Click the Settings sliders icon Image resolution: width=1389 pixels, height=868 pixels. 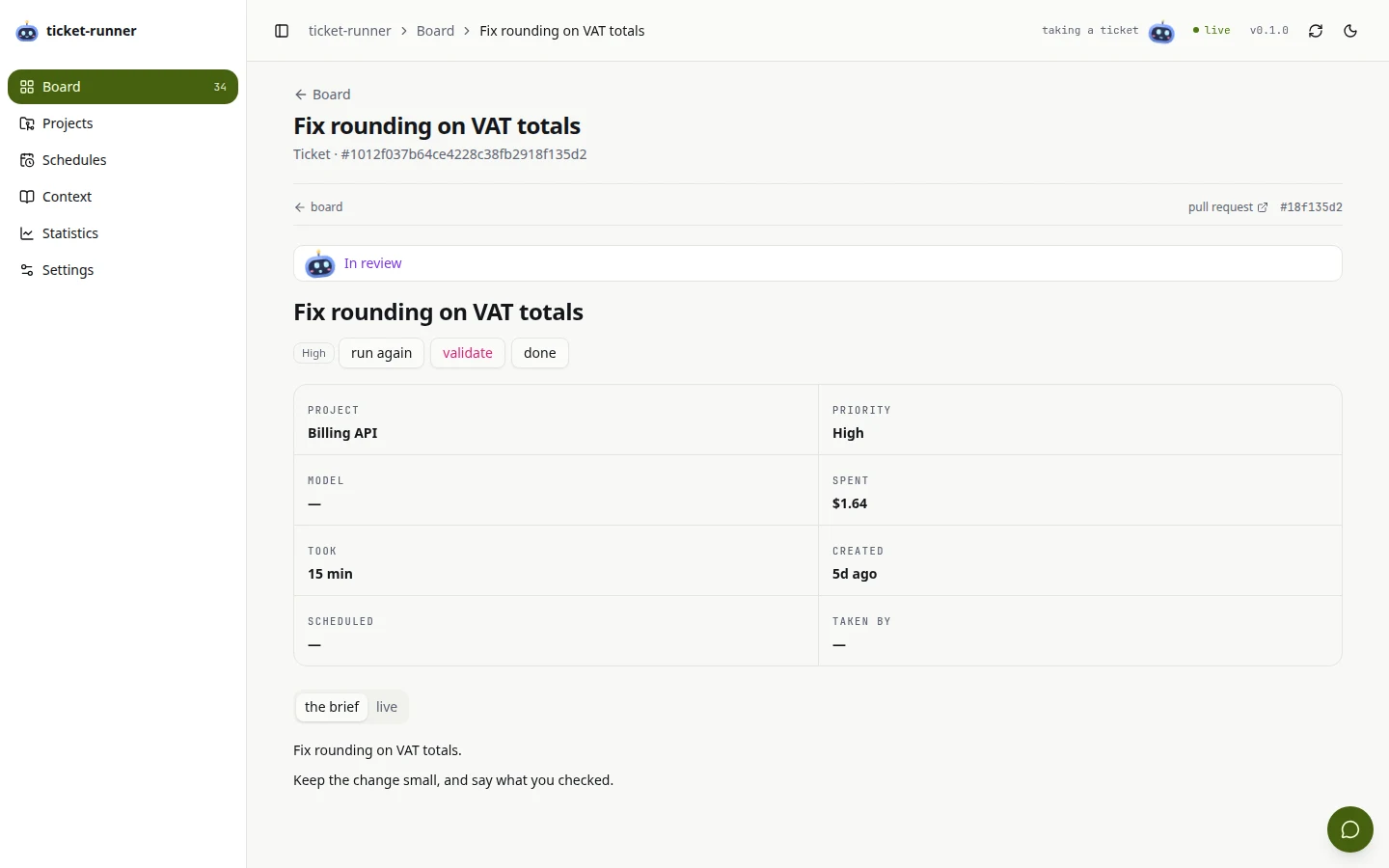pos(27,270)
